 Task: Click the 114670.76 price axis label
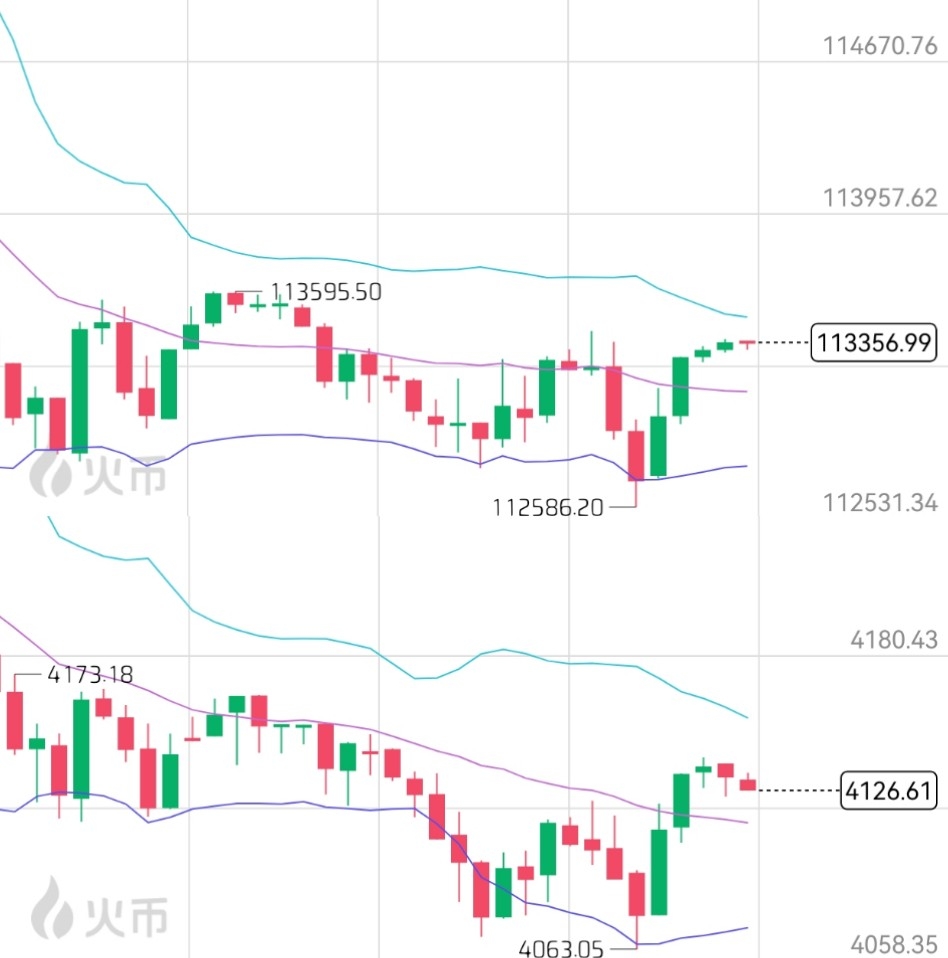(x=880, y=45)
